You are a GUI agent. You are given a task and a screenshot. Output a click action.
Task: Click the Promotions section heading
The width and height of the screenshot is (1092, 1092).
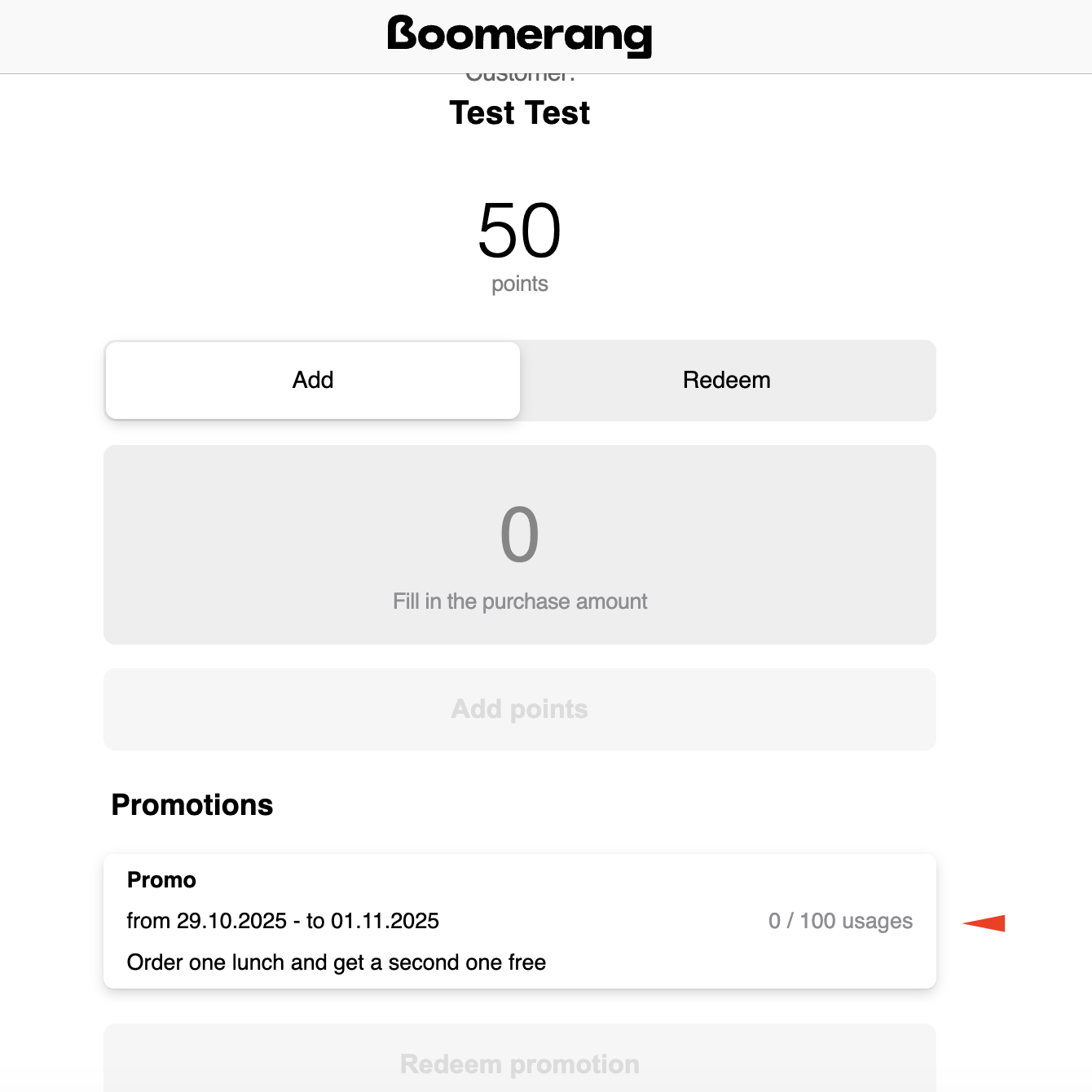pos(192,805)
